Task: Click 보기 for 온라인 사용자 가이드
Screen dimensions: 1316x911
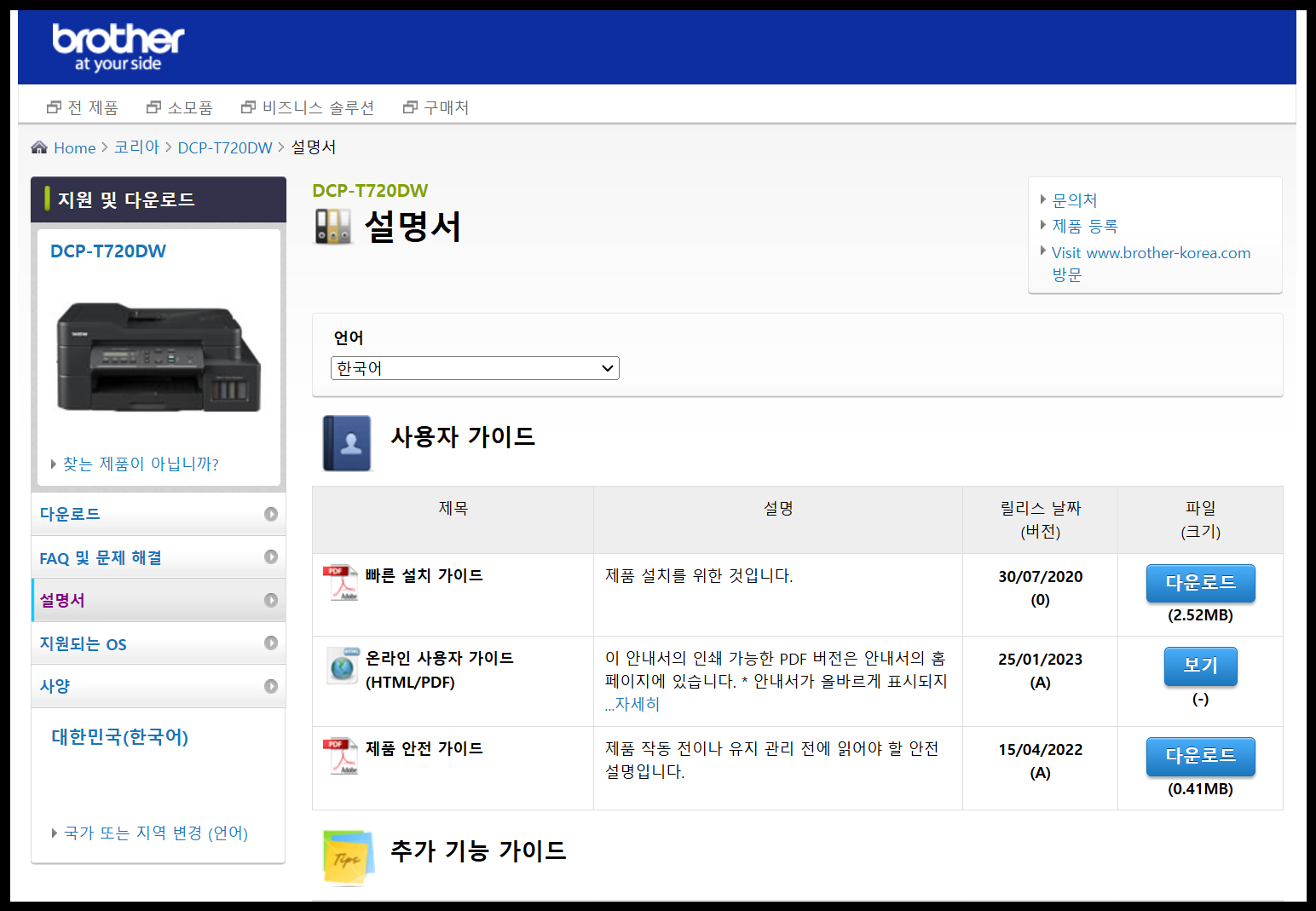Action: [x=1200, y=666]
